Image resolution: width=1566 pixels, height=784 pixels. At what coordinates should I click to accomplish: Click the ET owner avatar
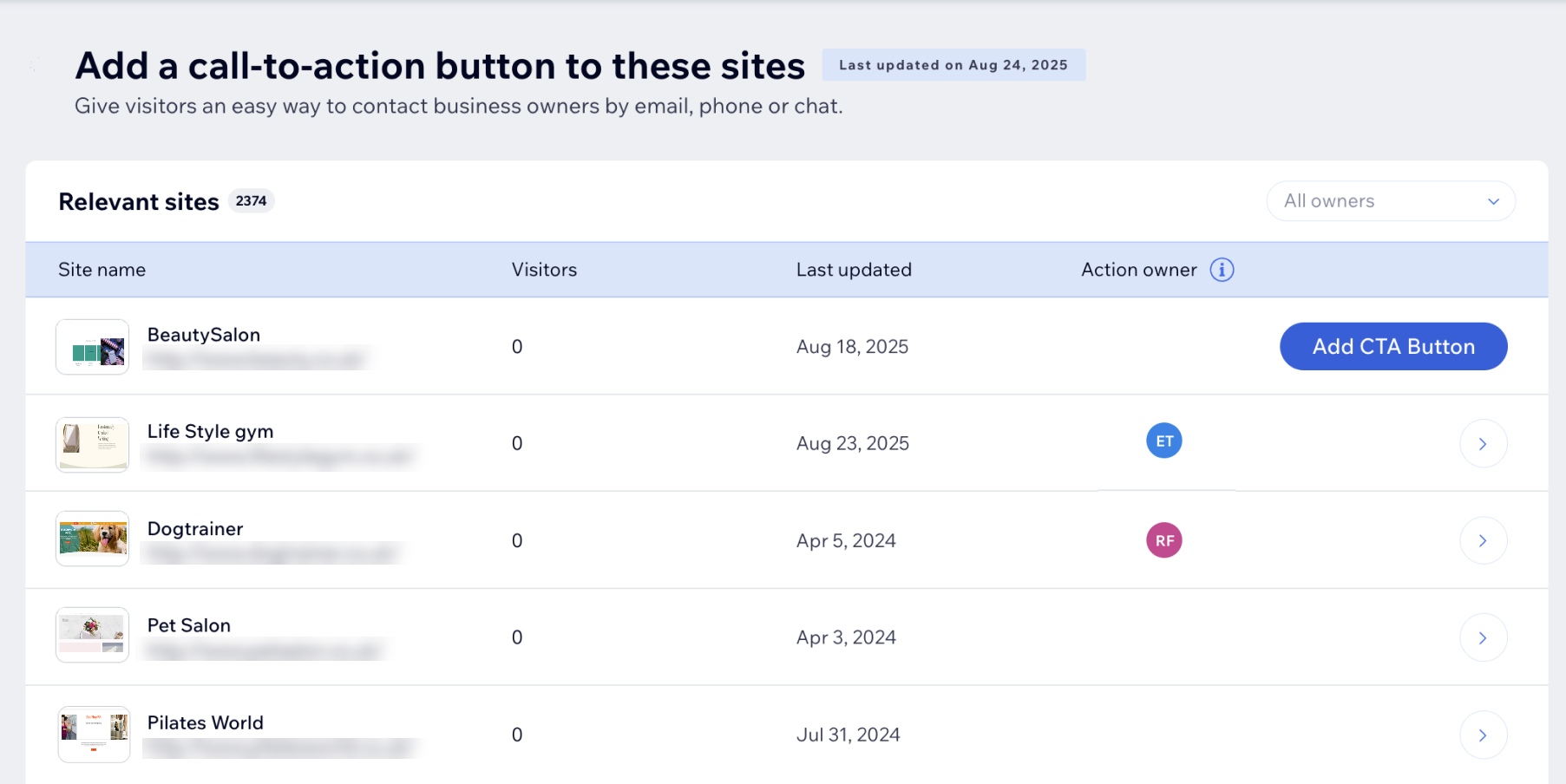click(1163, 441)
